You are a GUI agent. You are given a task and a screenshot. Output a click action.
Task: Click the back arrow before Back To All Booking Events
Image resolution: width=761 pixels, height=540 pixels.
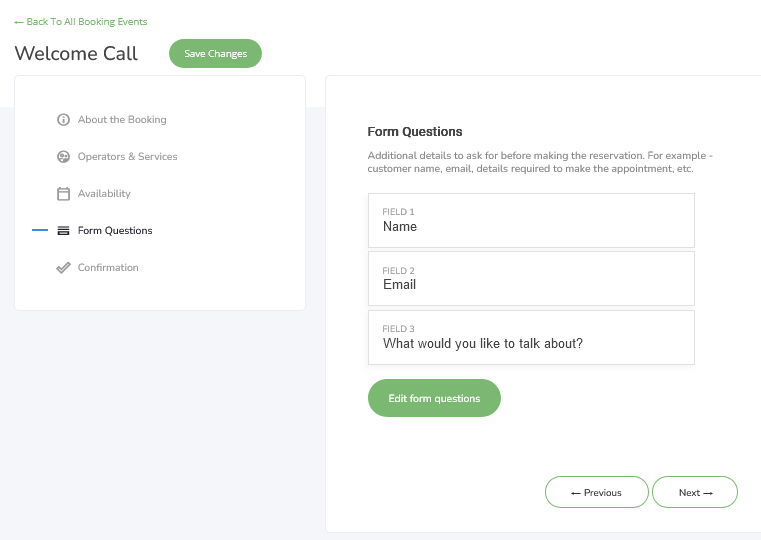(19, 22)
